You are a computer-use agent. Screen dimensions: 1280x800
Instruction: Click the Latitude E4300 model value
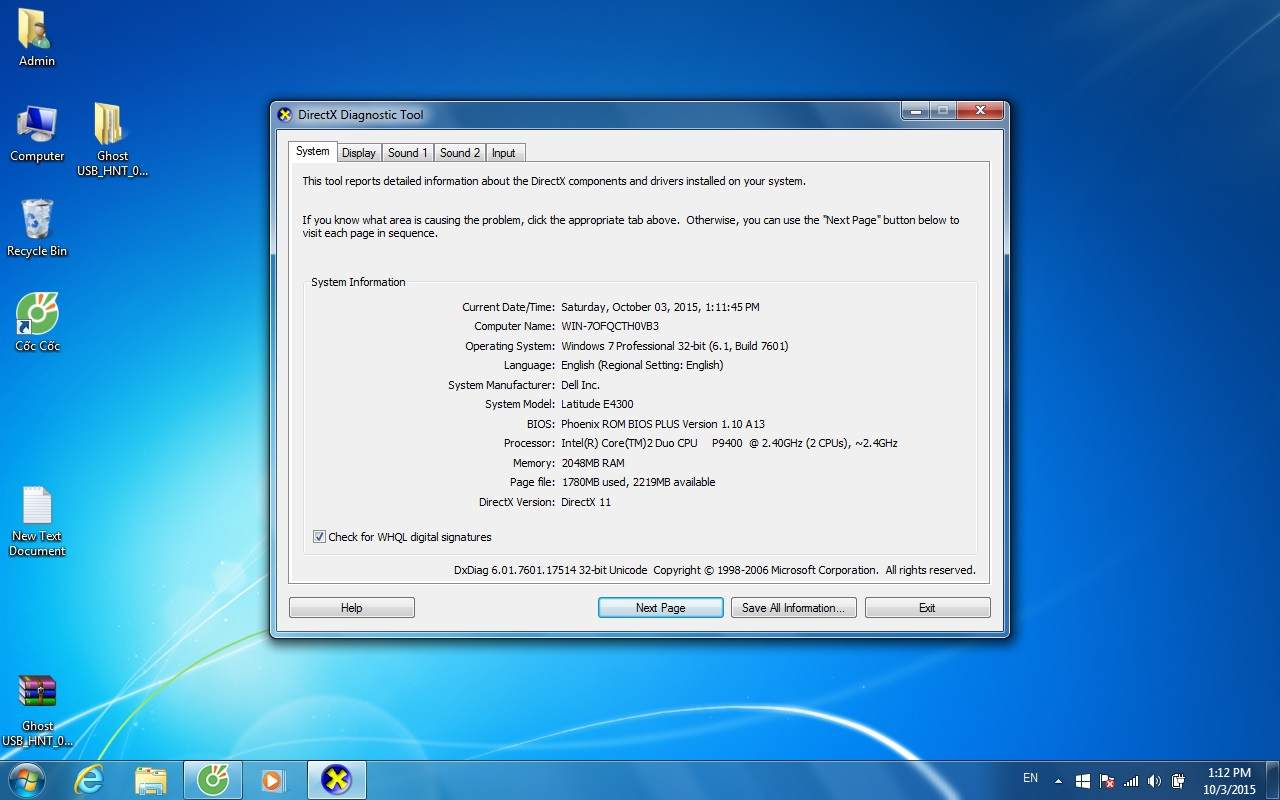(597, 404)
